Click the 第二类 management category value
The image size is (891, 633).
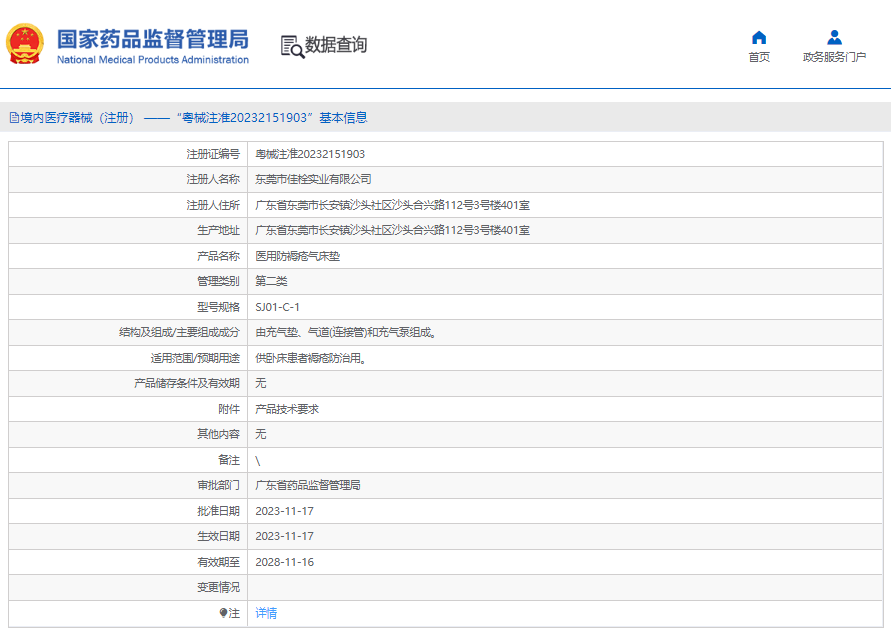tap(271, 281)
